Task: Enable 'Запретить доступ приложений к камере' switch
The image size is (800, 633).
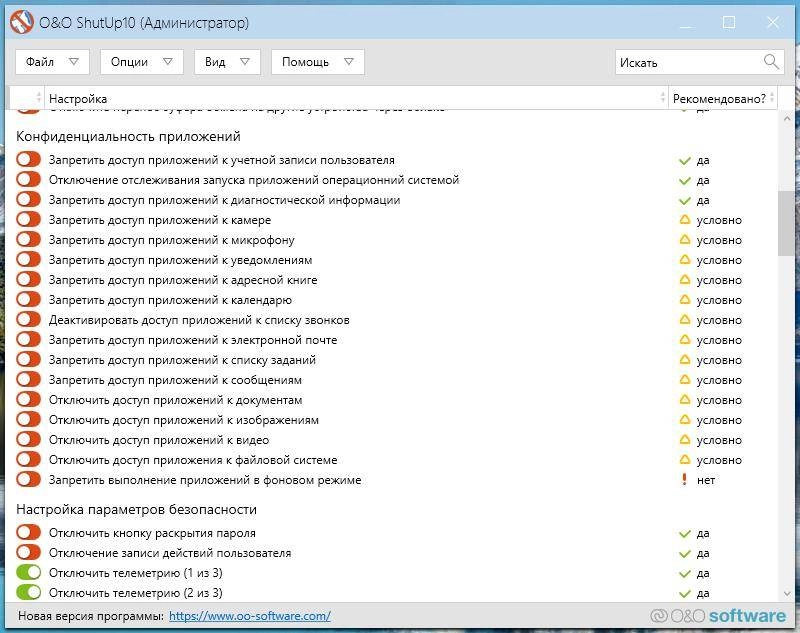Action: 28,220
